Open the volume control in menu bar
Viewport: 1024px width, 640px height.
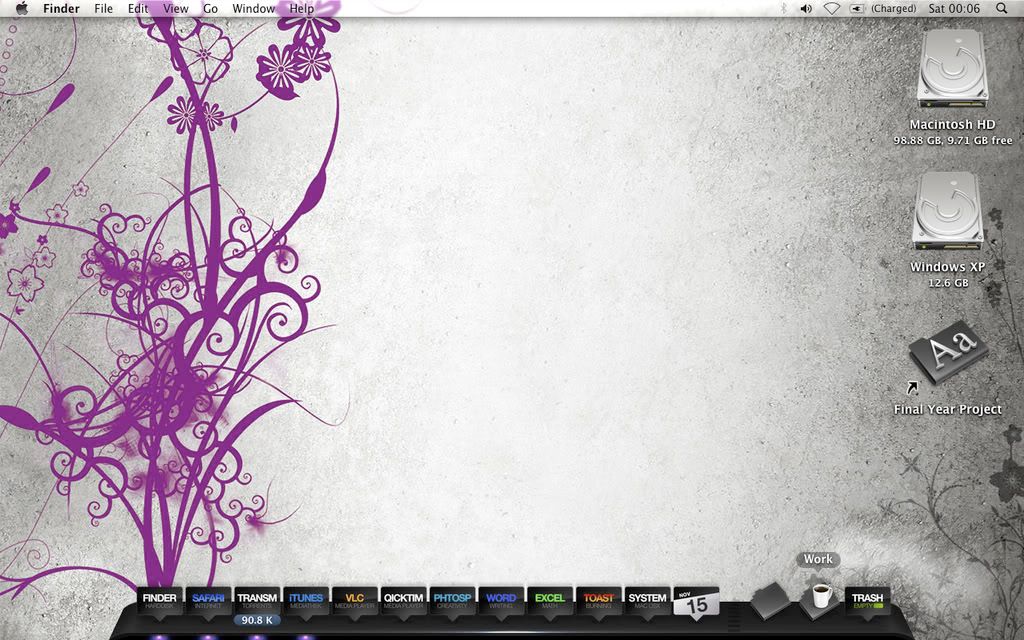coord(806,8)
